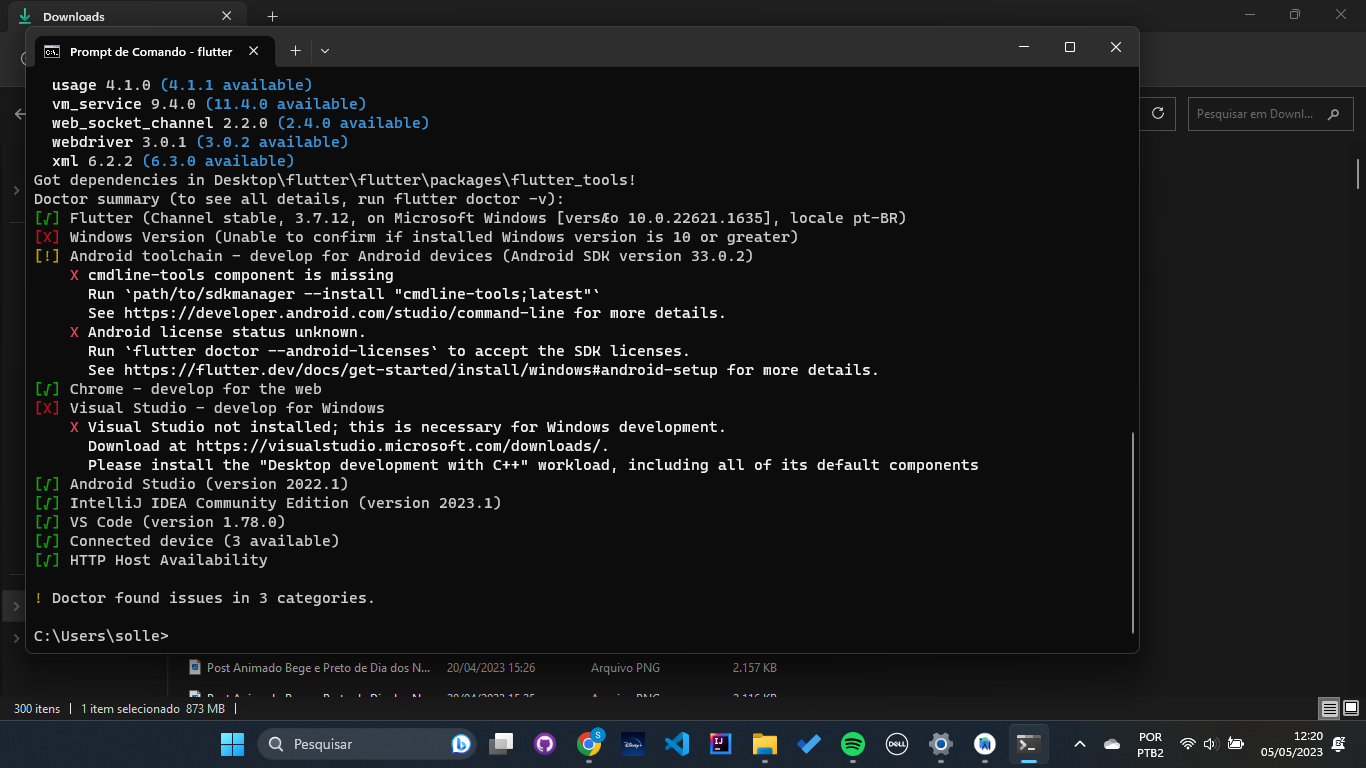Close the Downloads tab in File Explorer

[x=227, y=16]
